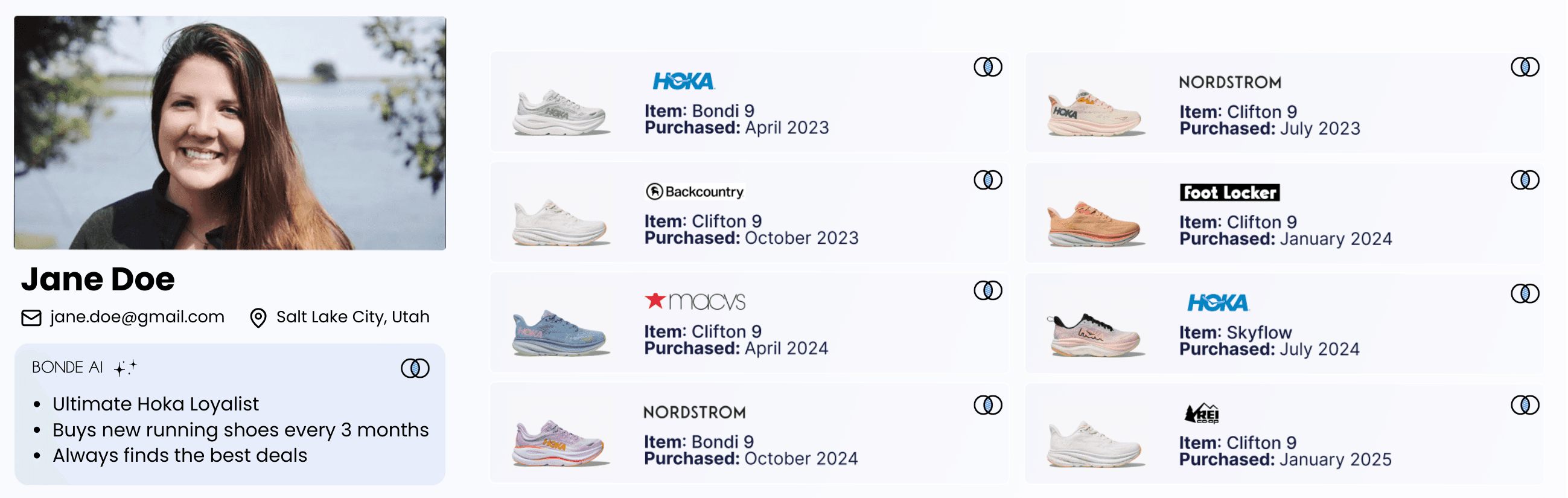The width and height of the screenshot is (1568, 498).
Task: Click the Bonde AI sparkle icon
Action: pyautogui.click(x=126, y=368)
